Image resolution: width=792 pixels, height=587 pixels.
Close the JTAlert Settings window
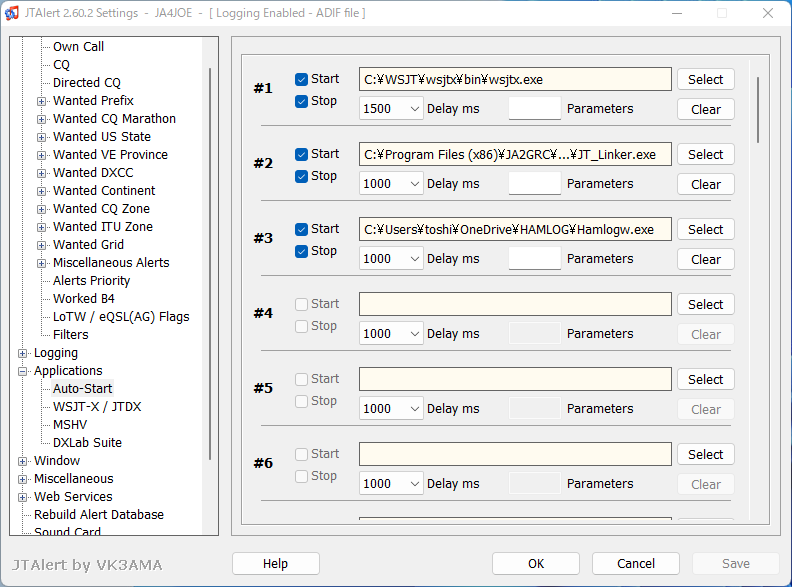(x=768, y=13)
